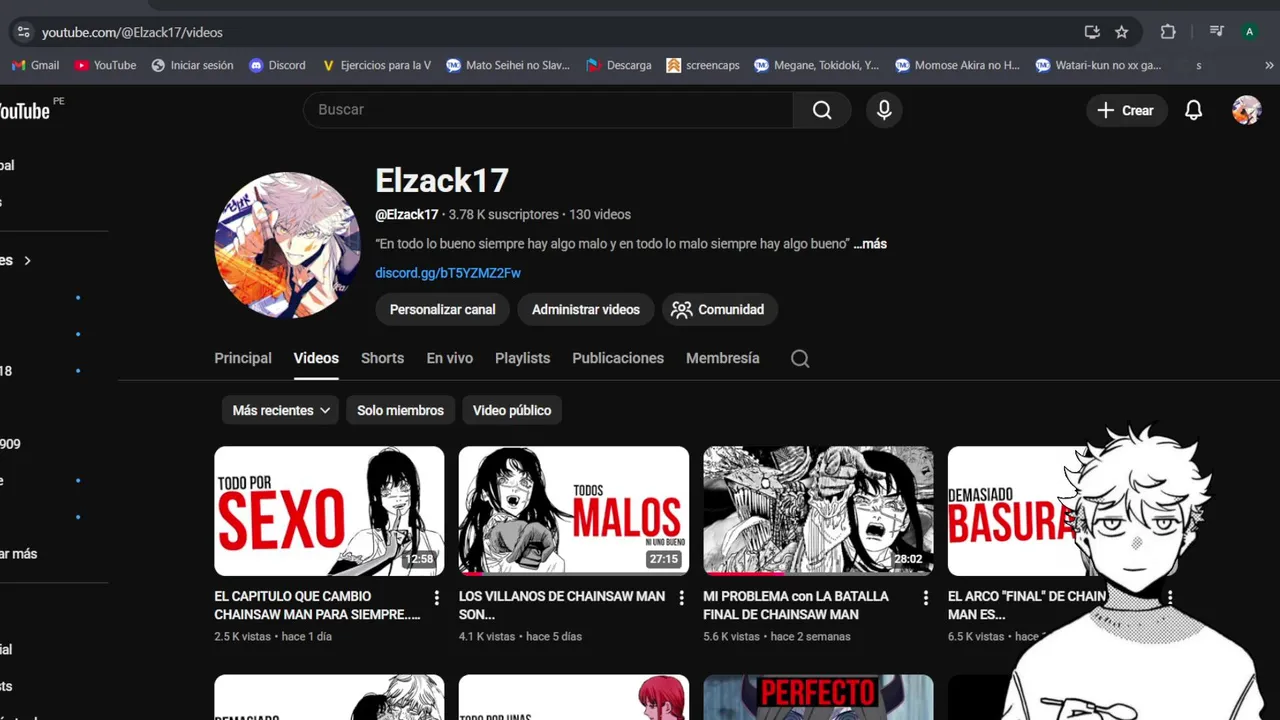
Task: Click the Elzack17 channel profile picture
Action: 287,245
